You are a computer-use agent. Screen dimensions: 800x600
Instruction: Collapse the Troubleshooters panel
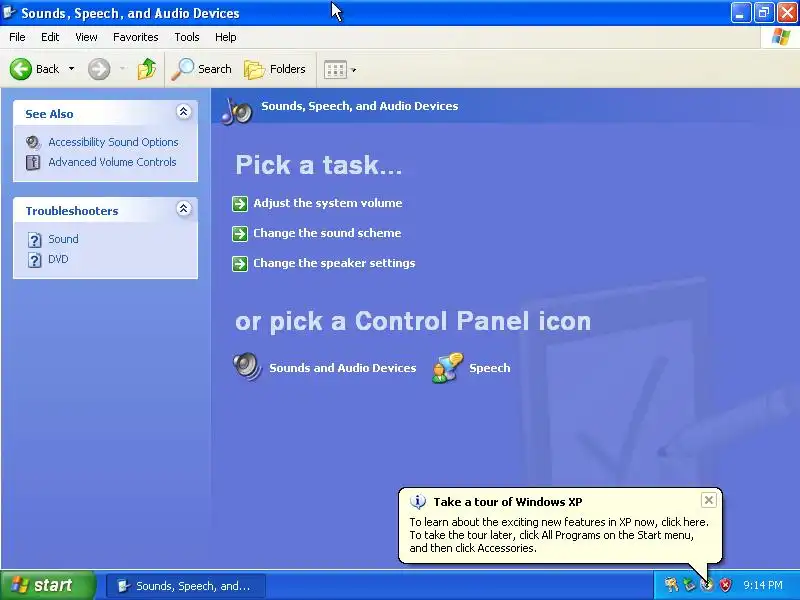pyautogui.click(x=183, y=208)
